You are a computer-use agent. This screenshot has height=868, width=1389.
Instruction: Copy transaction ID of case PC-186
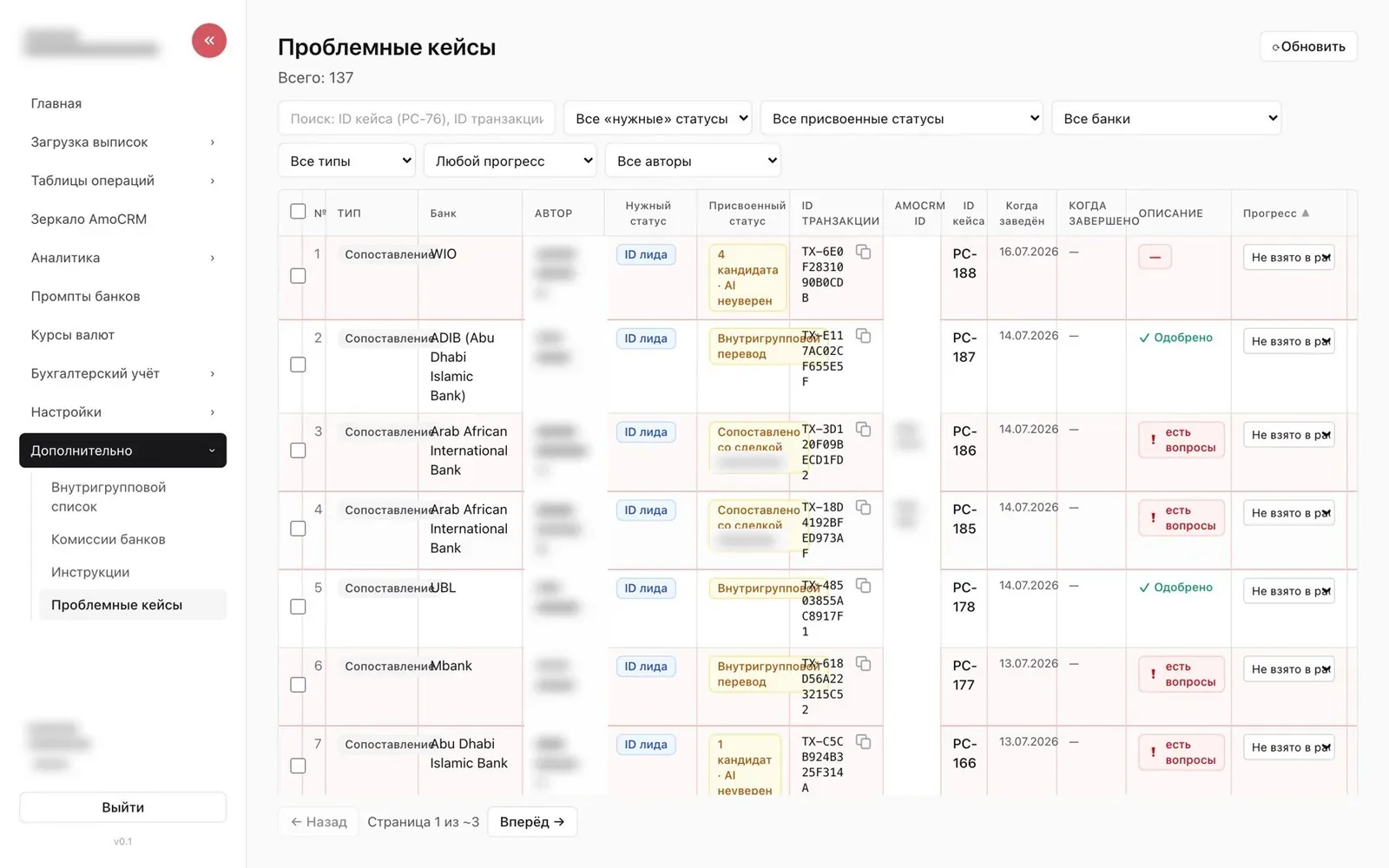[864, 430]
